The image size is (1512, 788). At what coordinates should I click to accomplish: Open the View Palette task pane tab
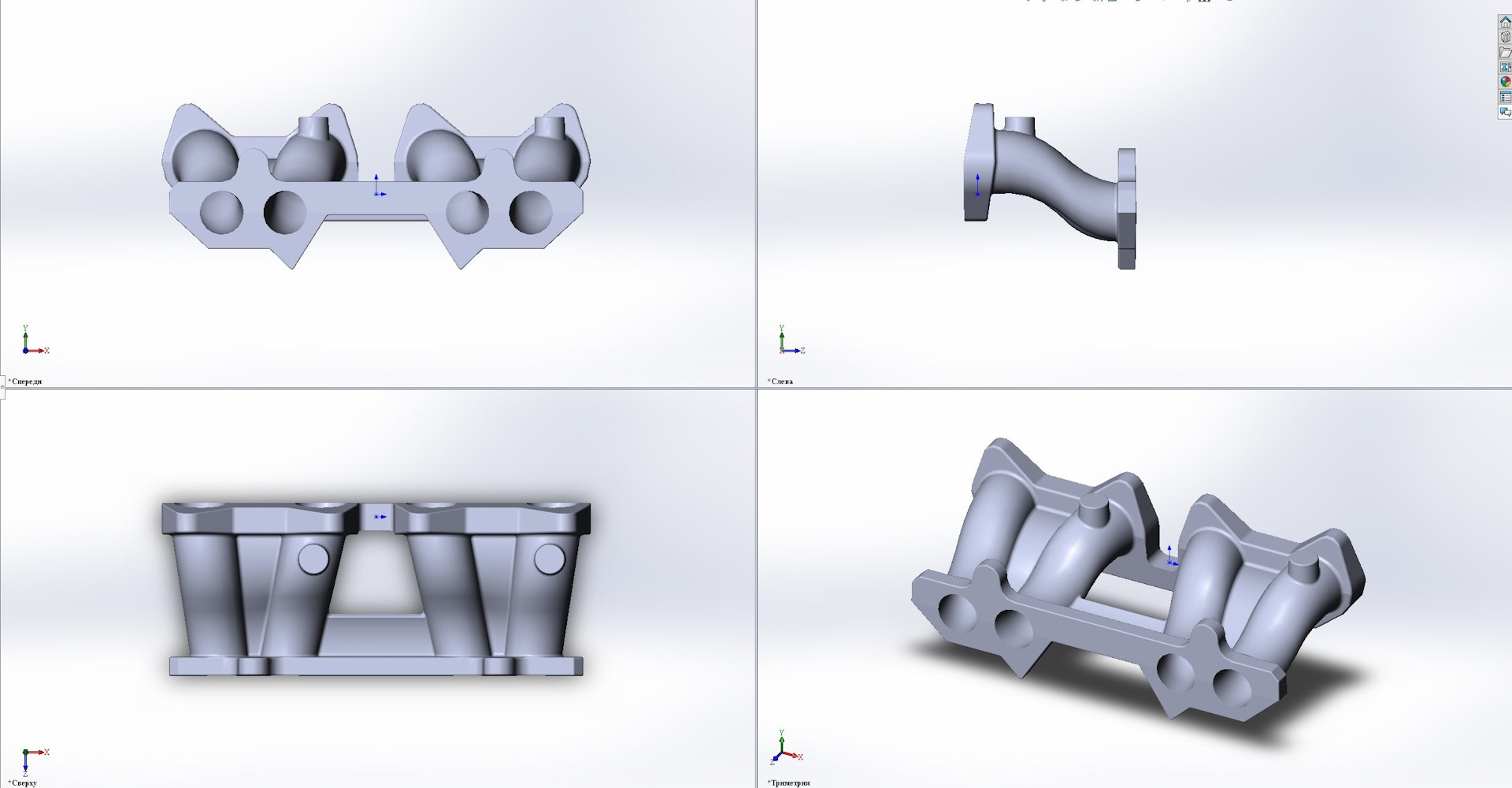(1505, 67)
